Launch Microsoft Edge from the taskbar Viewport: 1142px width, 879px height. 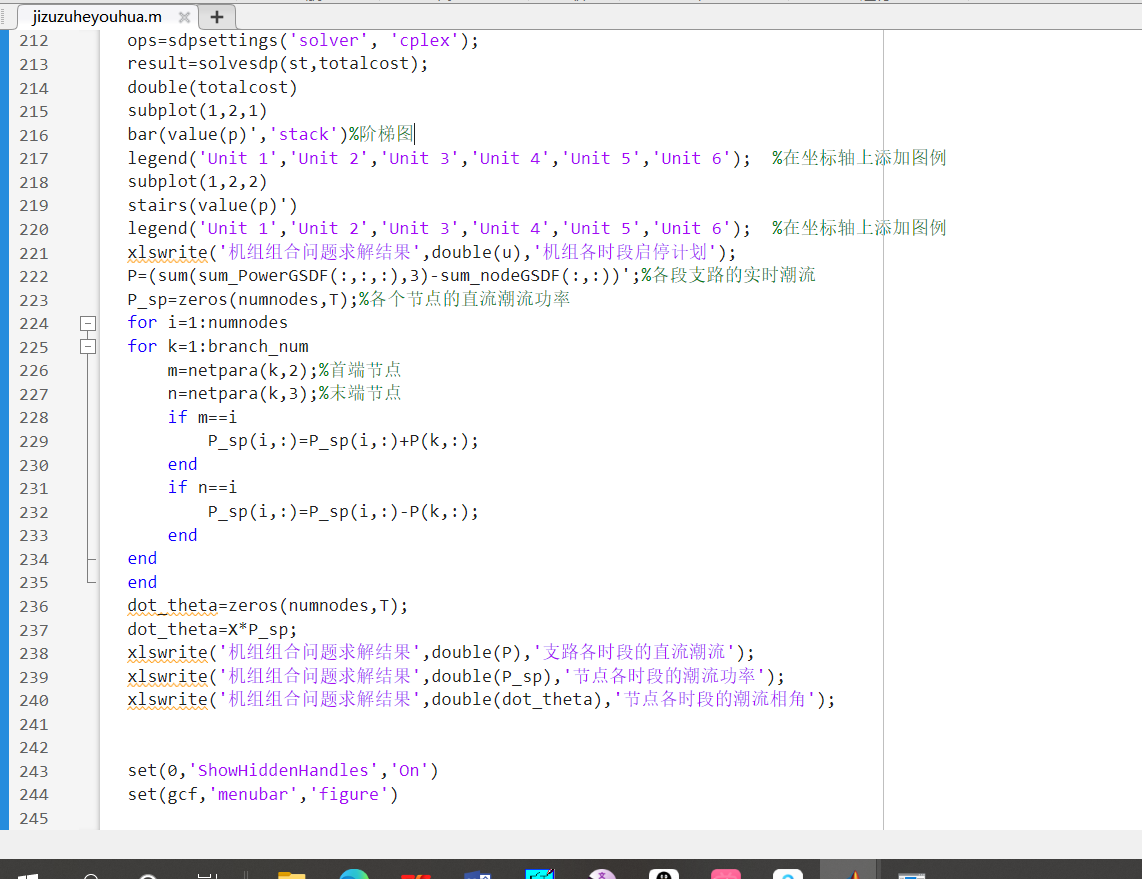tap(353, 873)
